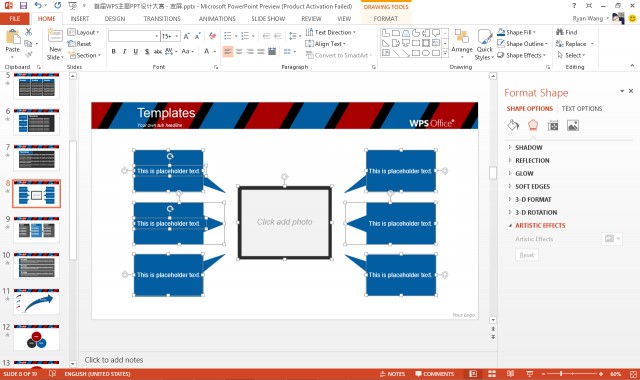
Task: Select the Effects pentagon icon in Format Shape
Action: click(533, 125)
